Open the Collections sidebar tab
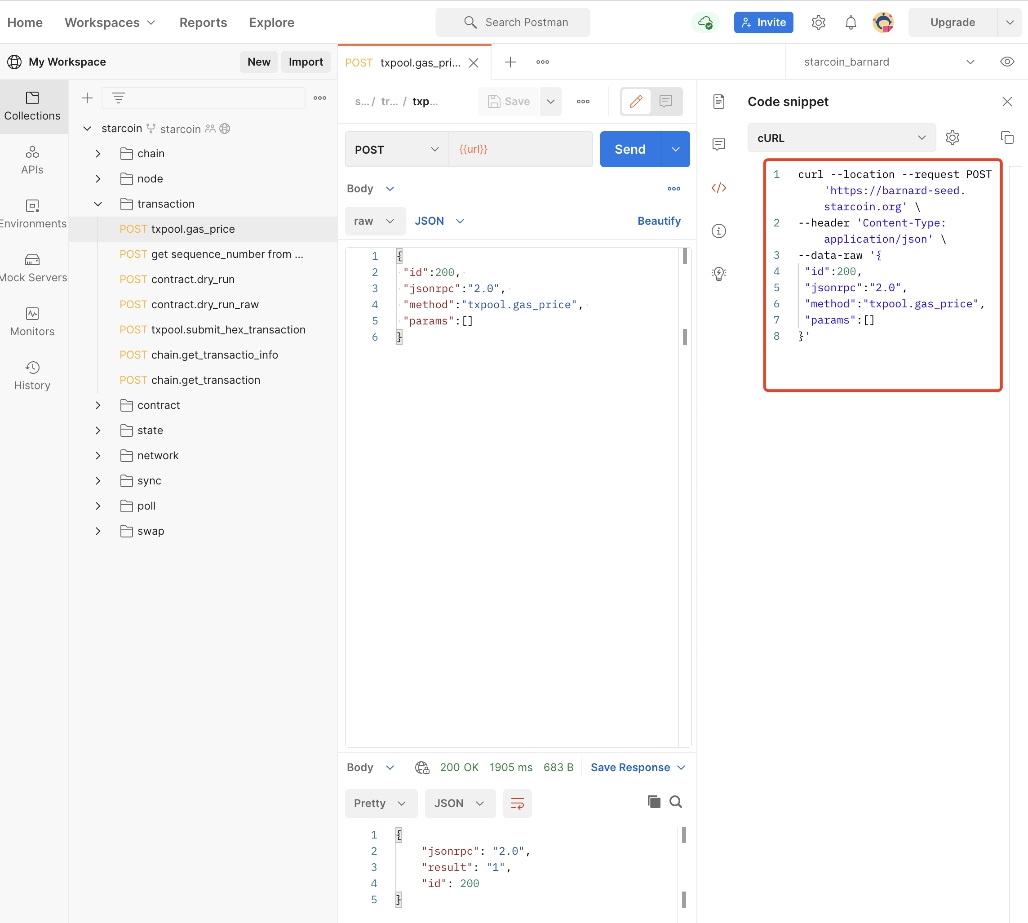 pos(32,106)
